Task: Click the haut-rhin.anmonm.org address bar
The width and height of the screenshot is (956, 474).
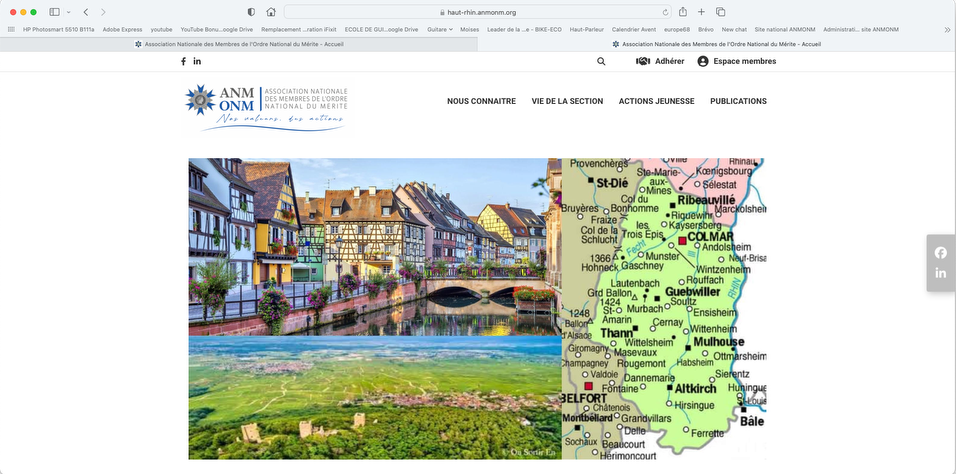Action: point(480,12)
